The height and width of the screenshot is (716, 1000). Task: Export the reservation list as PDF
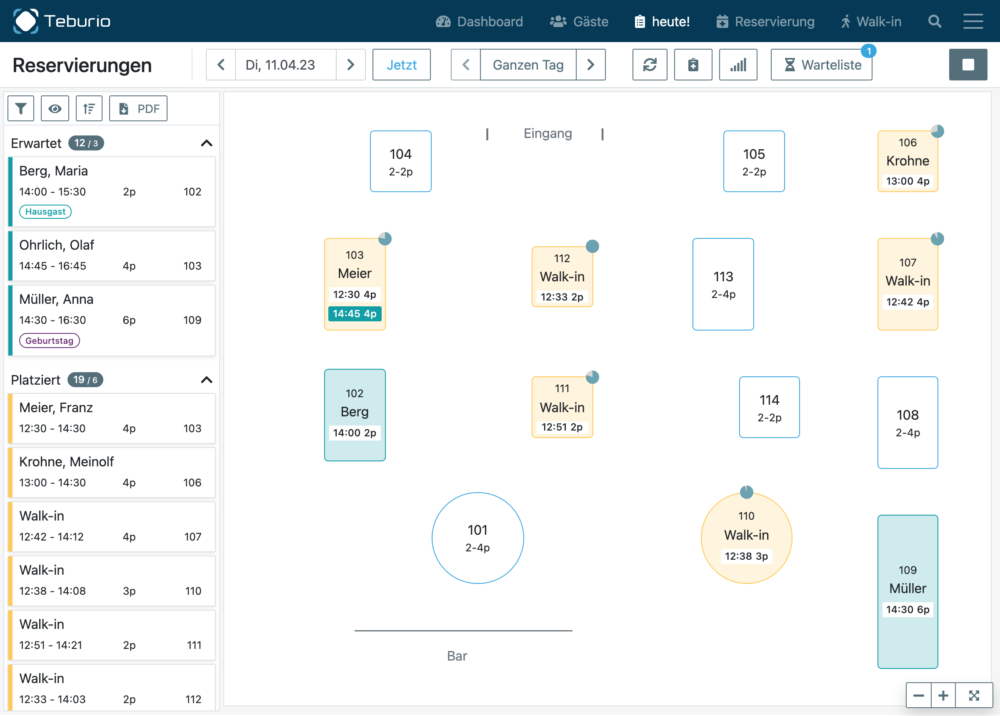138,108
